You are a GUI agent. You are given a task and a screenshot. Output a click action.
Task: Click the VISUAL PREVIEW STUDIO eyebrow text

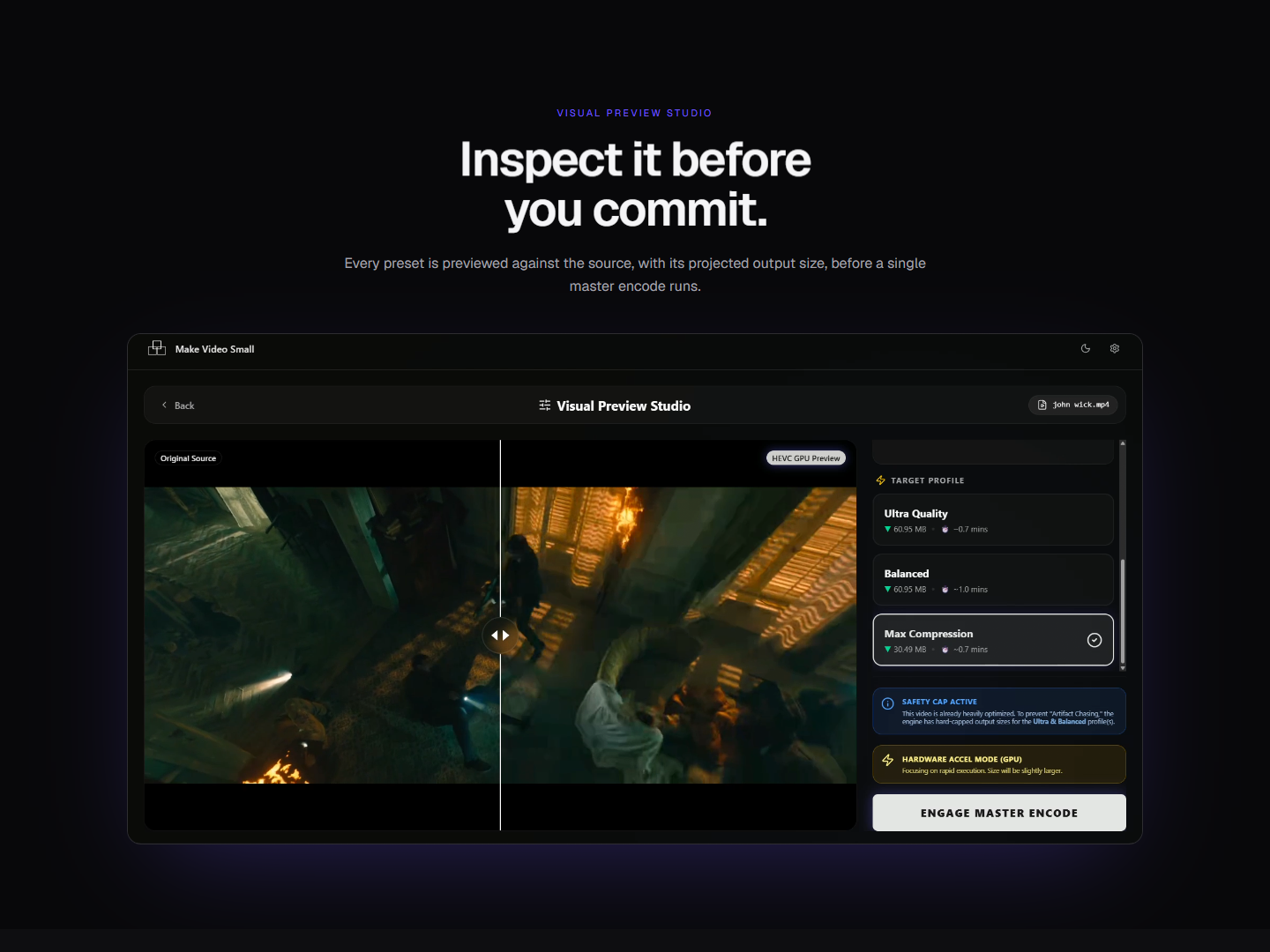(x=634, y=113)
